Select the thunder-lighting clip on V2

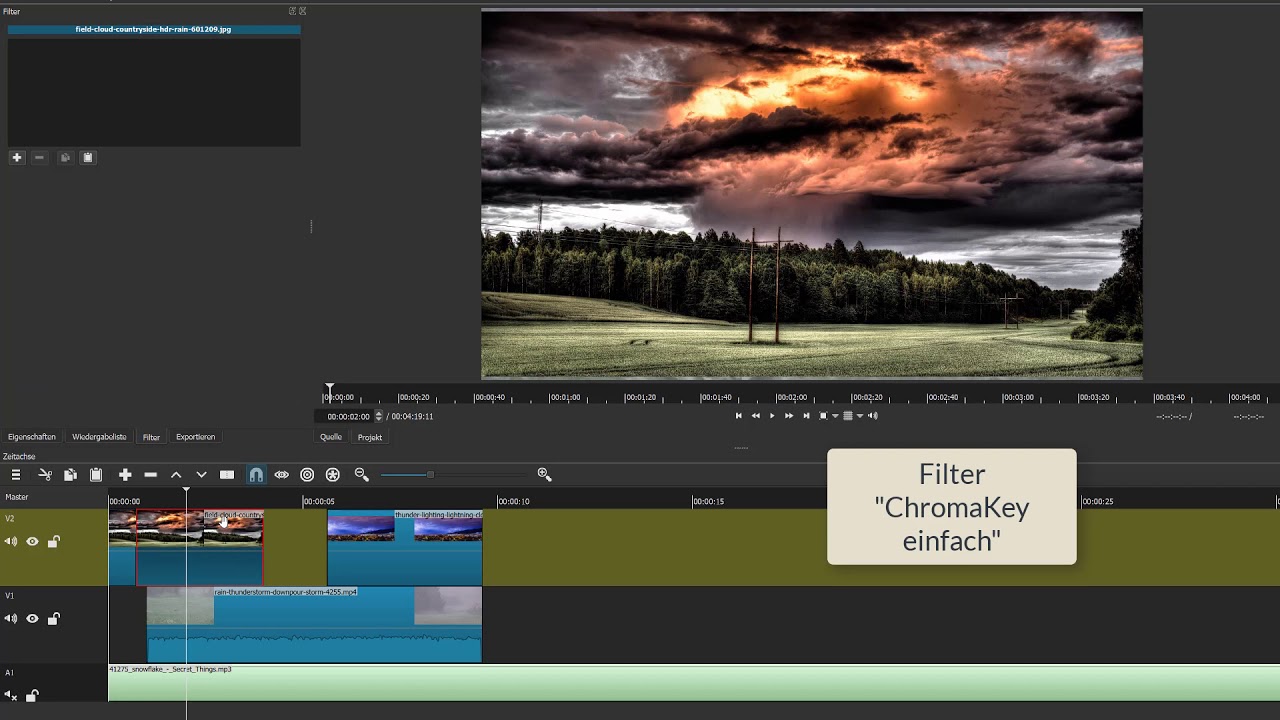[405, 547]
